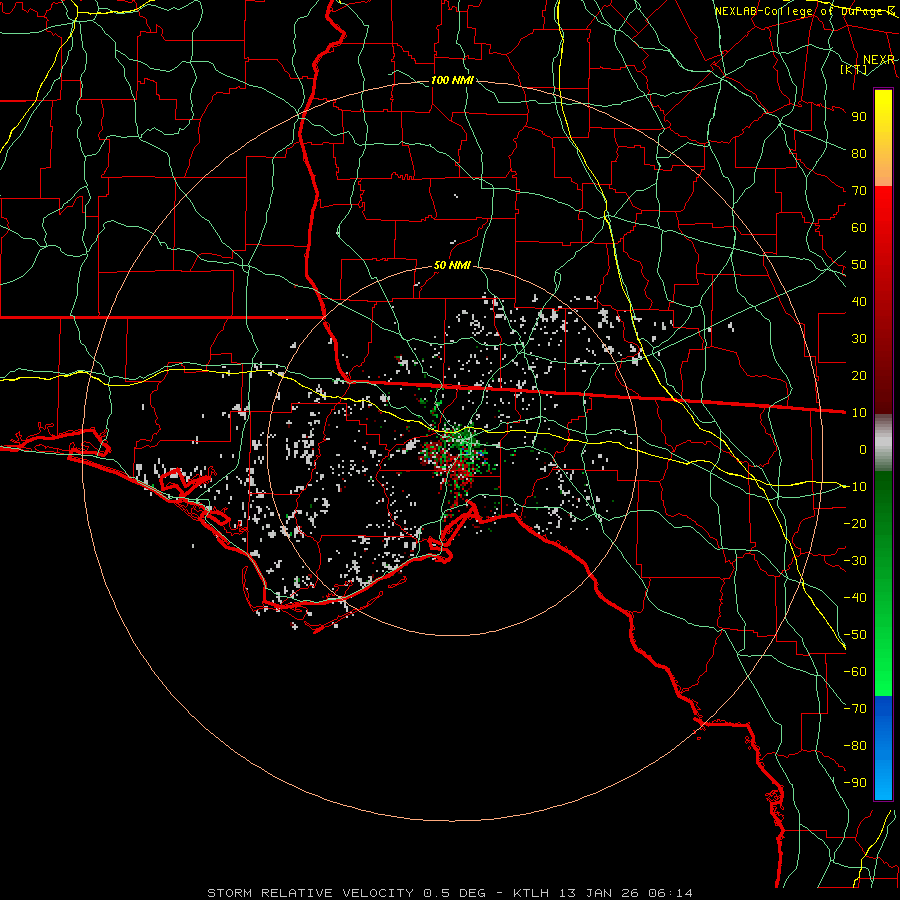Viewport: 900px width, 900px height.
Task: Click the positive 90 velocity scale label
Action: point(859,117)
